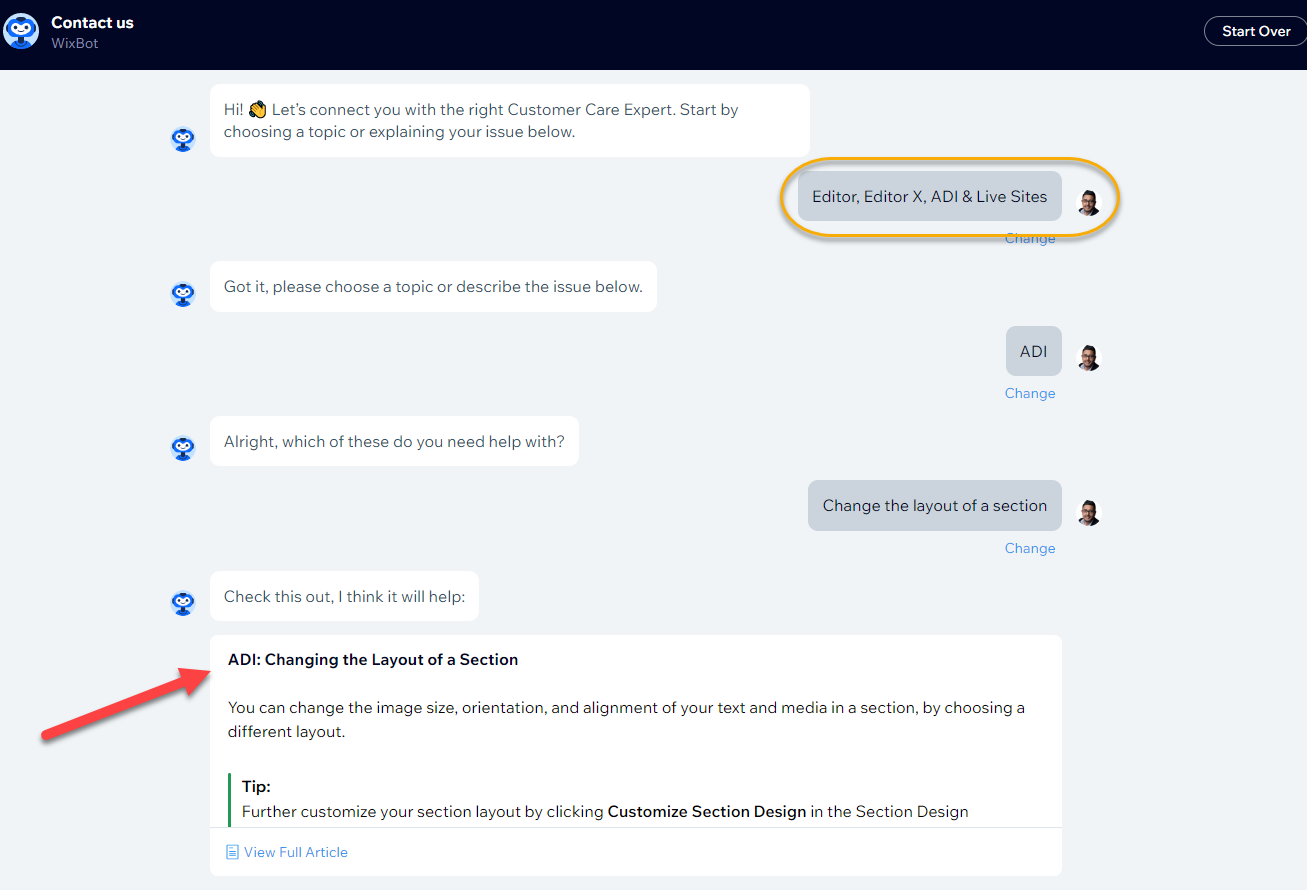Viewport: 1307px width, 890px height.
Task: Click the document icon before View Full Article
Action: coord(232,851)
